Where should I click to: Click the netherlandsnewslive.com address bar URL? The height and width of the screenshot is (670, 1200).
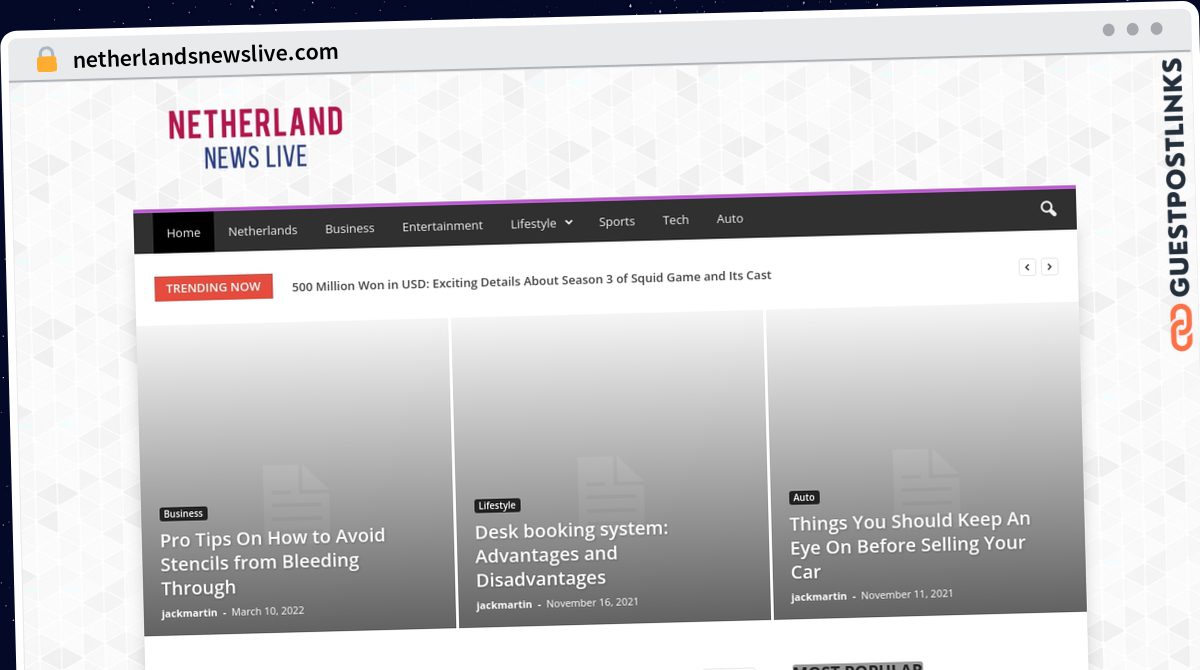coord(206,56)
